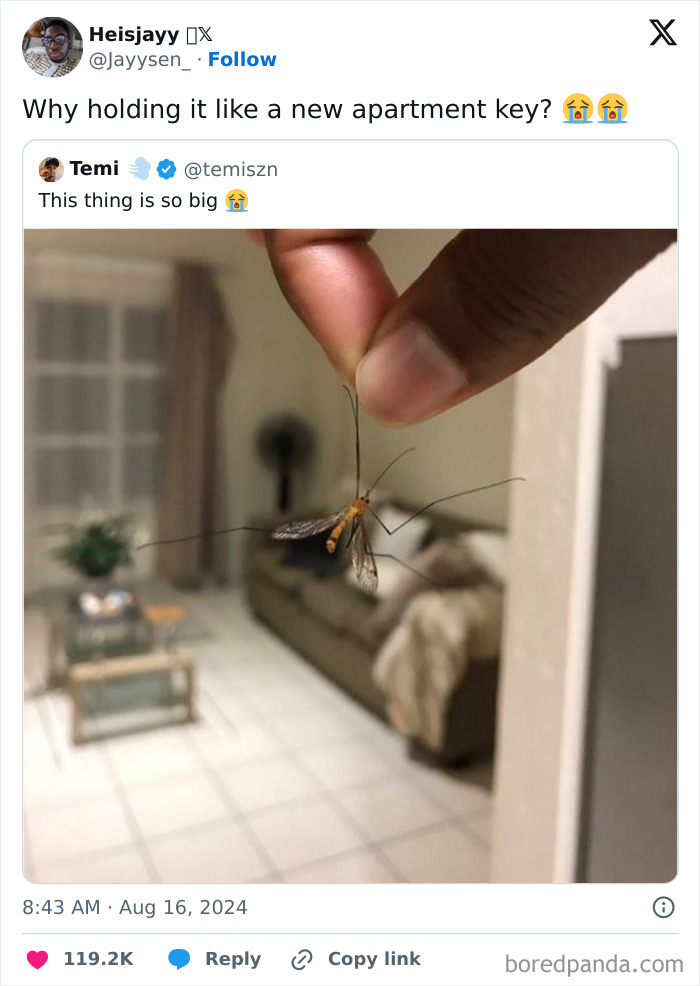This screenshot has width=700, height=986.
Task: Click the tweet text about apartment key
Action: tap(290, 109)
